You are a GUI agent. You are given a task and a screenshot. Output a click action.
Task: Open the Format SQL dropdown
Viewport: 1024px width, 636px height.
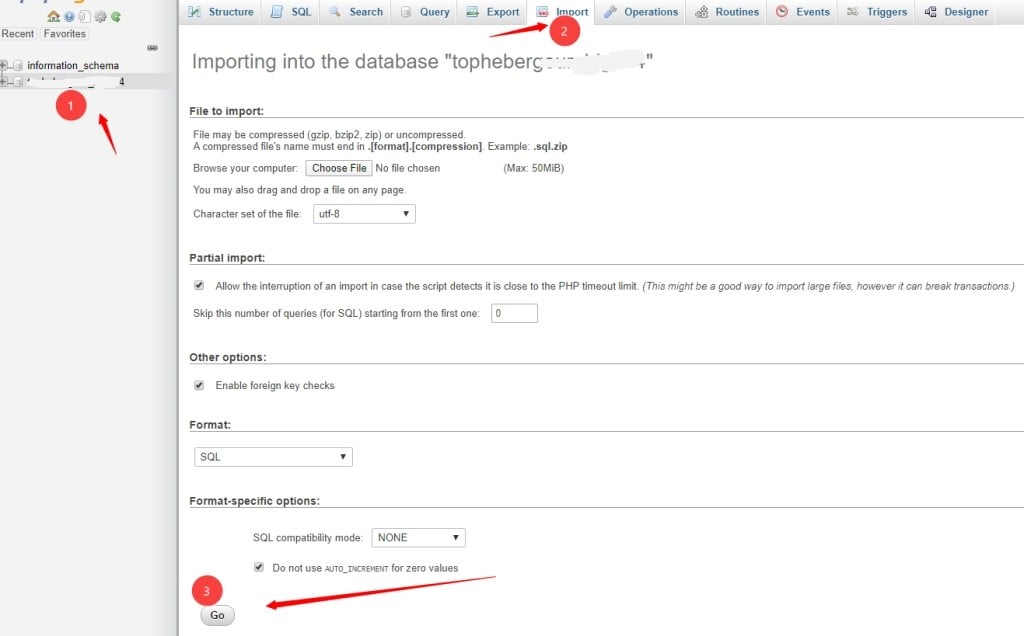coord(273,456)
